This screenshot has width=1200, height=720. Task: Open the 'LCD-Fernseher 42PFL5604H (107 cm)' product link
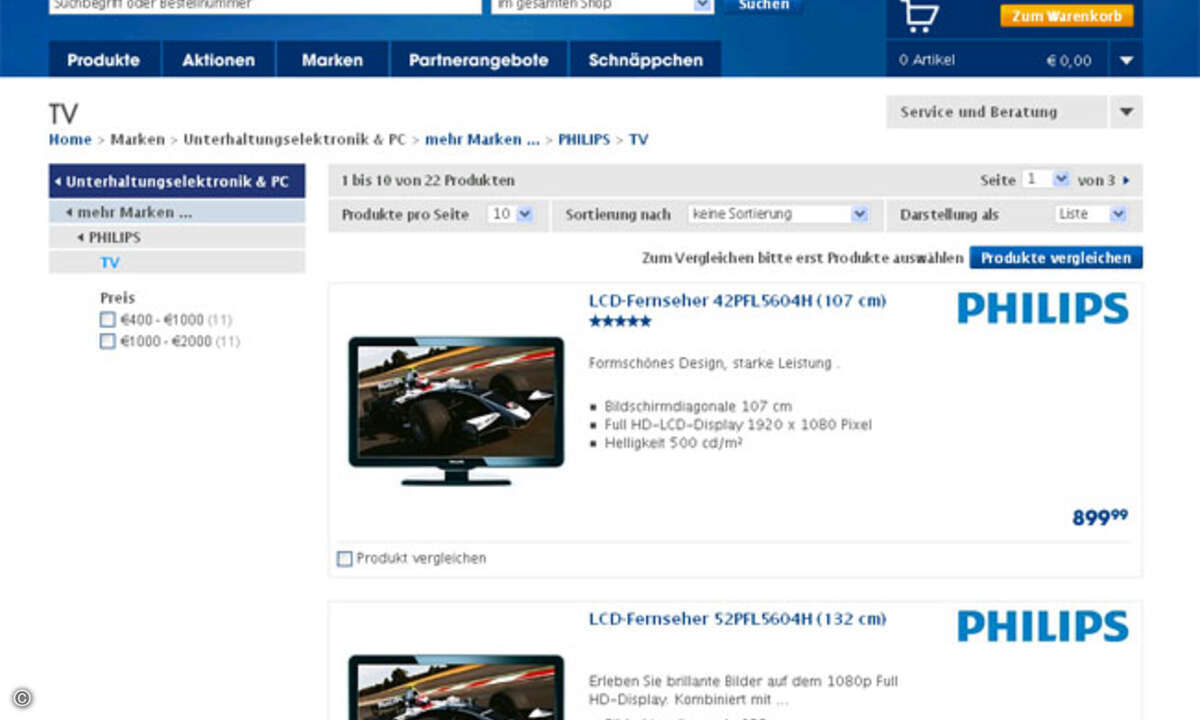(x=738, y=300)
